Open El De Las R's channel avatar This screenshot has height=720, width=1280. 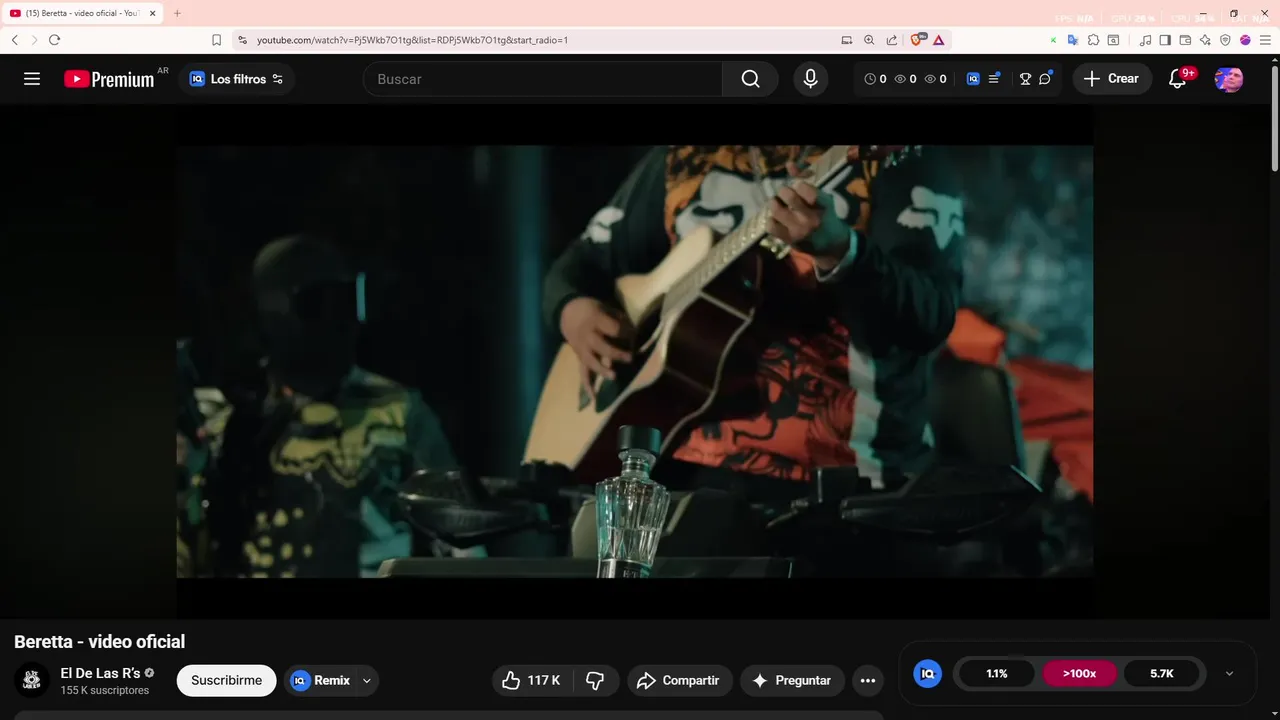click(x=32, y=680)
